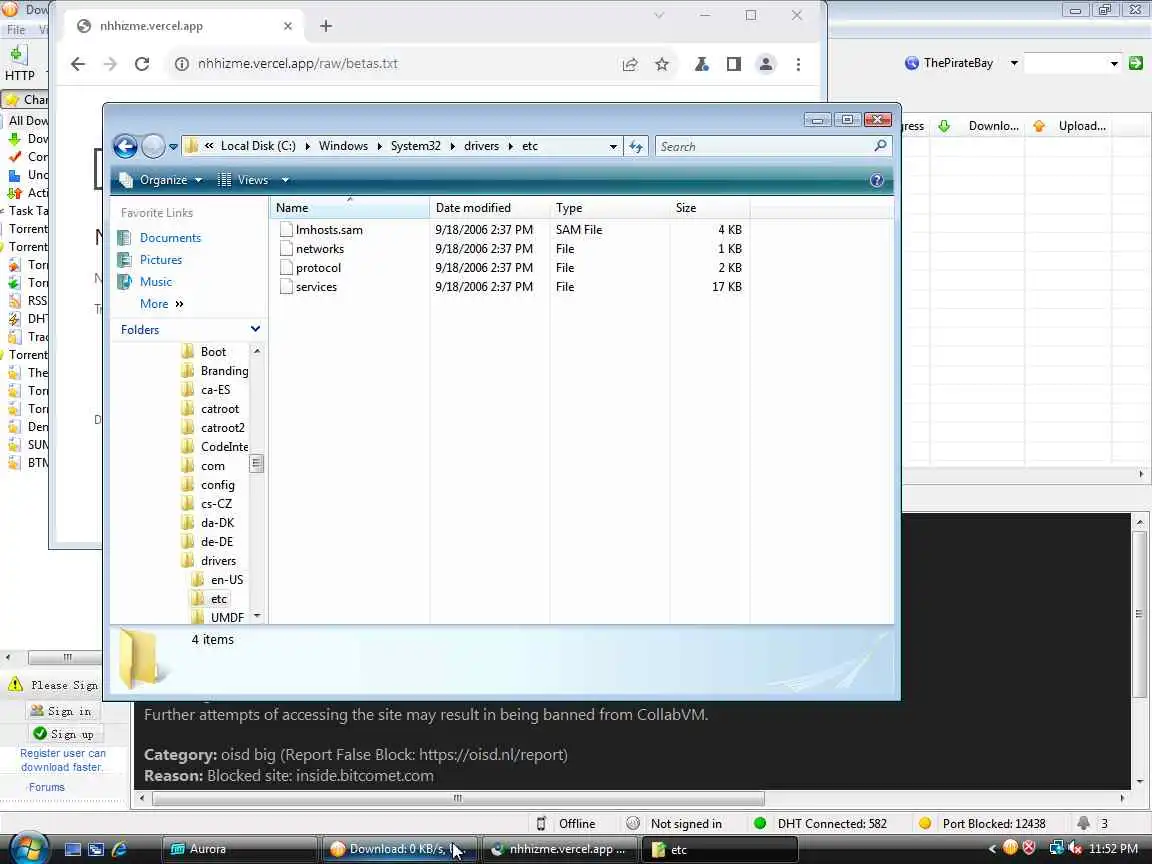The image size is (1152, 864).
Task: Open Pictures favorite link
Action: (161, 260)
